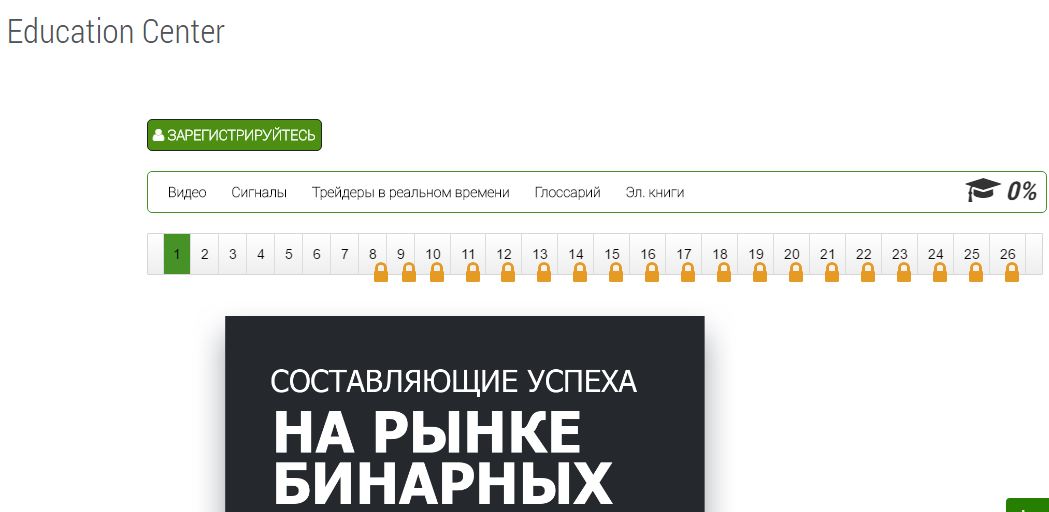Go to lesson page 6

[316, 254]
